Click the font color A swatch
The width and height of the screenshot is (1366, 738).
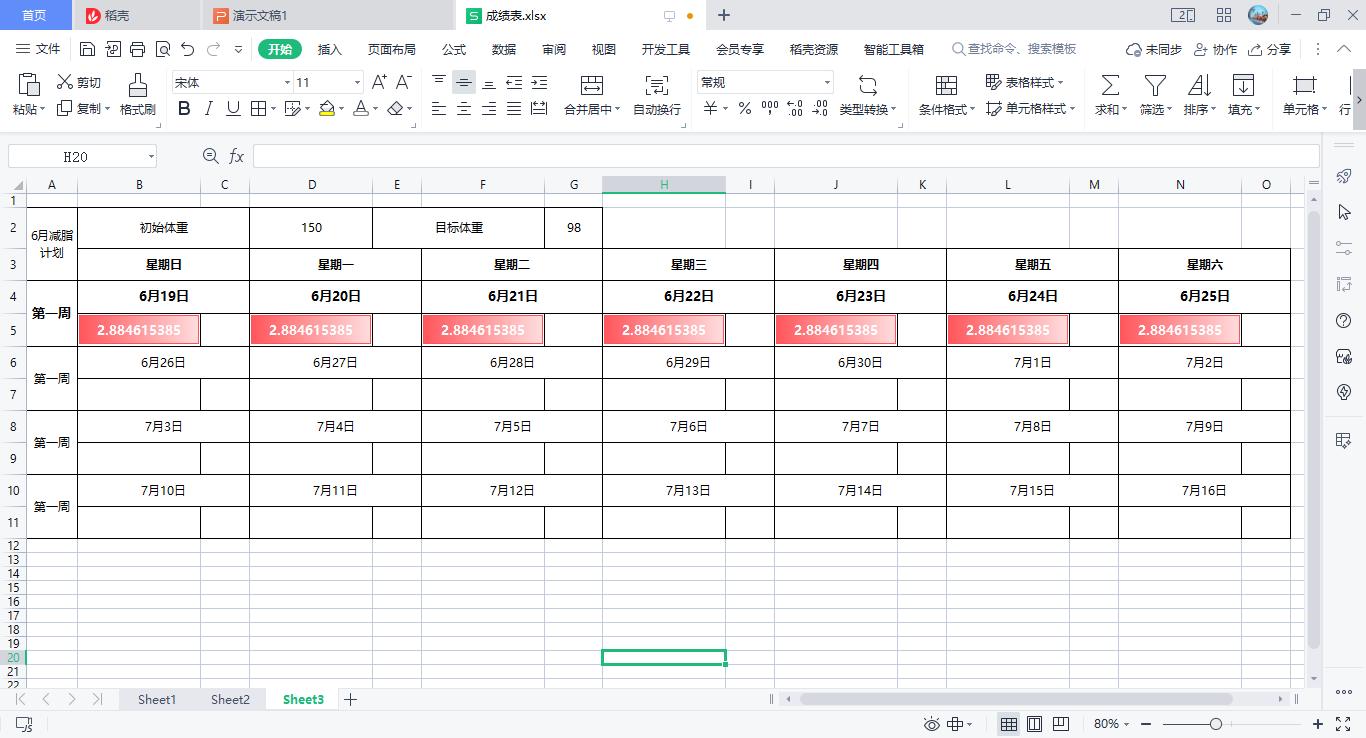point(362,109)
